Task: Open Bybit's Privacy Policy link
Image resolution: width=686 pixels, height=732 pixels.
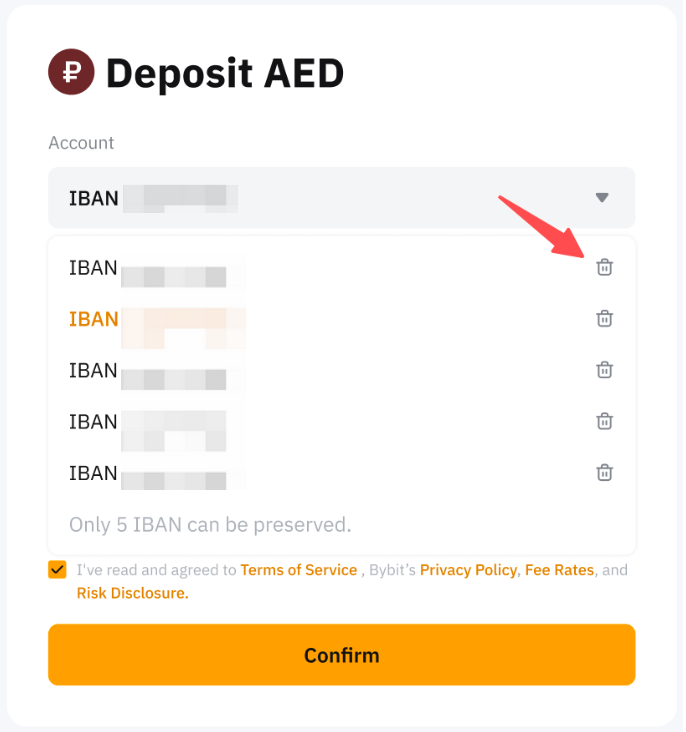Action: pos(468,570)
